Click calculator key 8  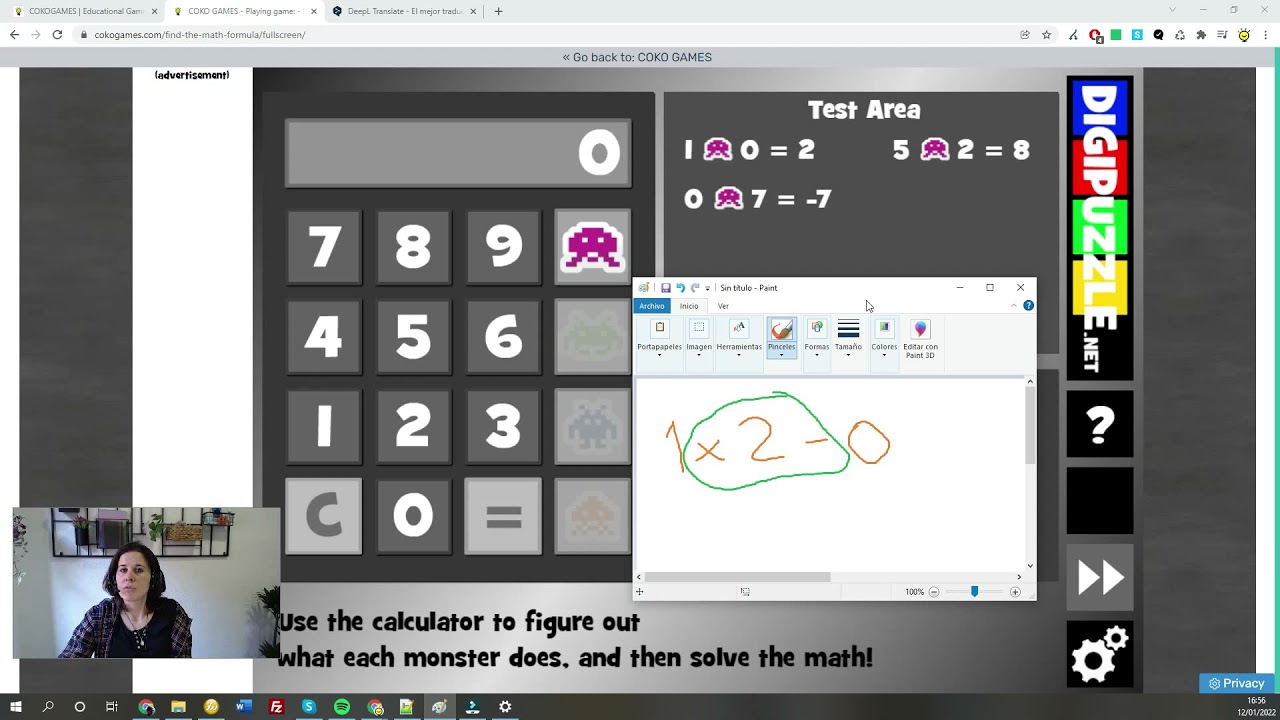pyautogui.click(x=413, y=247)
